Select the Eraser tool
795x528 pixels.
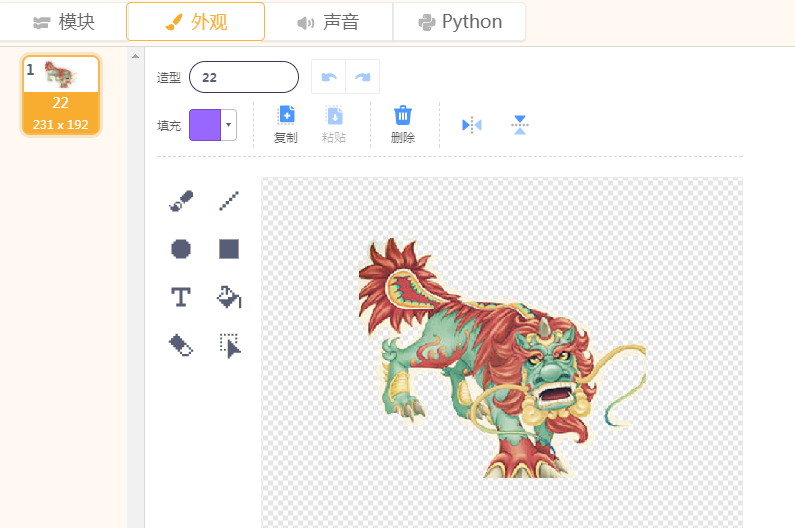coord(181,345)
